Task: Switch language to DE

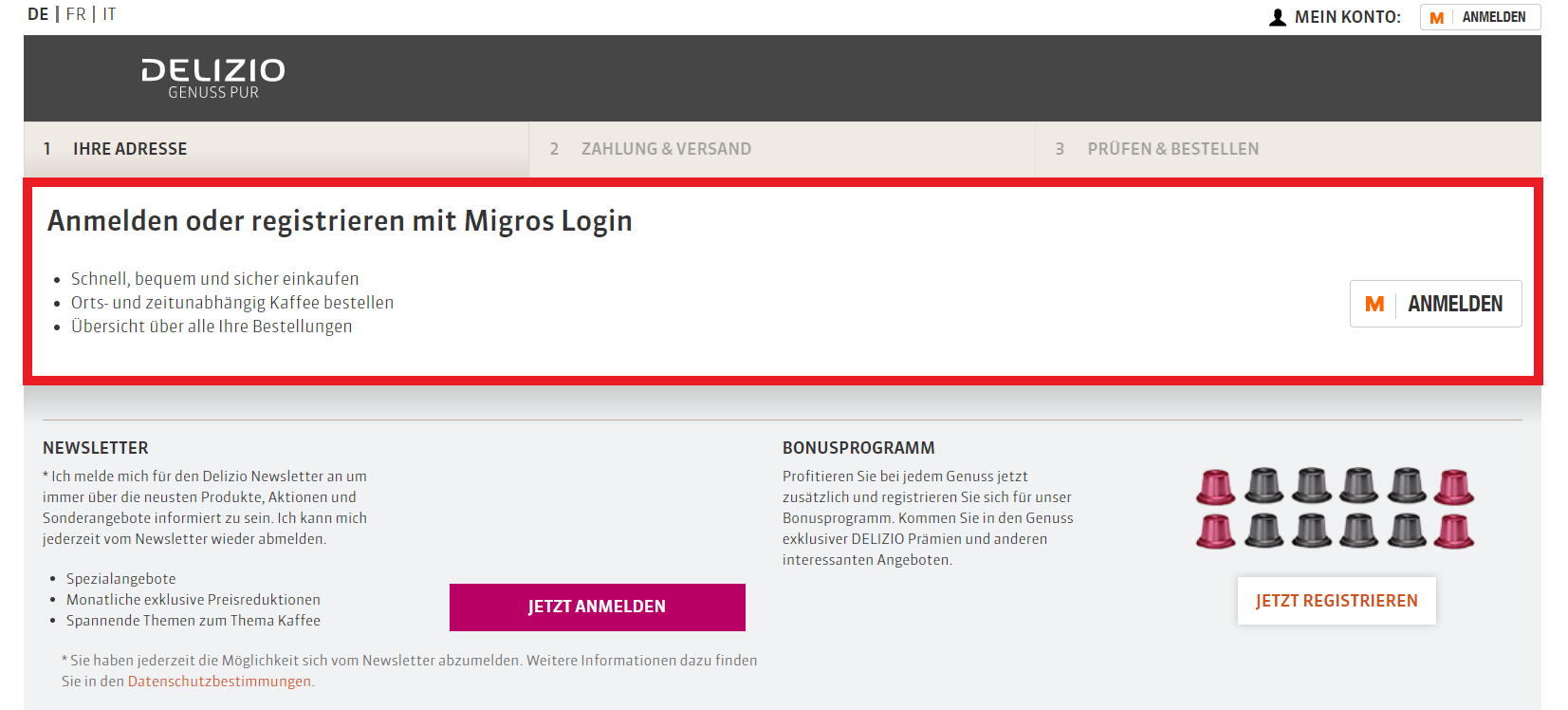Action: 38,14
